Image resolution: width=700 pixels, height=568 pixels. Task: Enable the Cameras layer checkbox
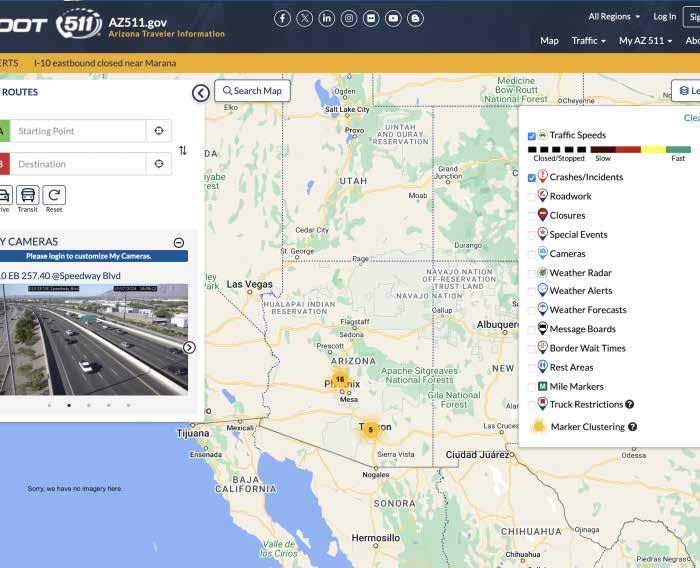tap(532, 255)
